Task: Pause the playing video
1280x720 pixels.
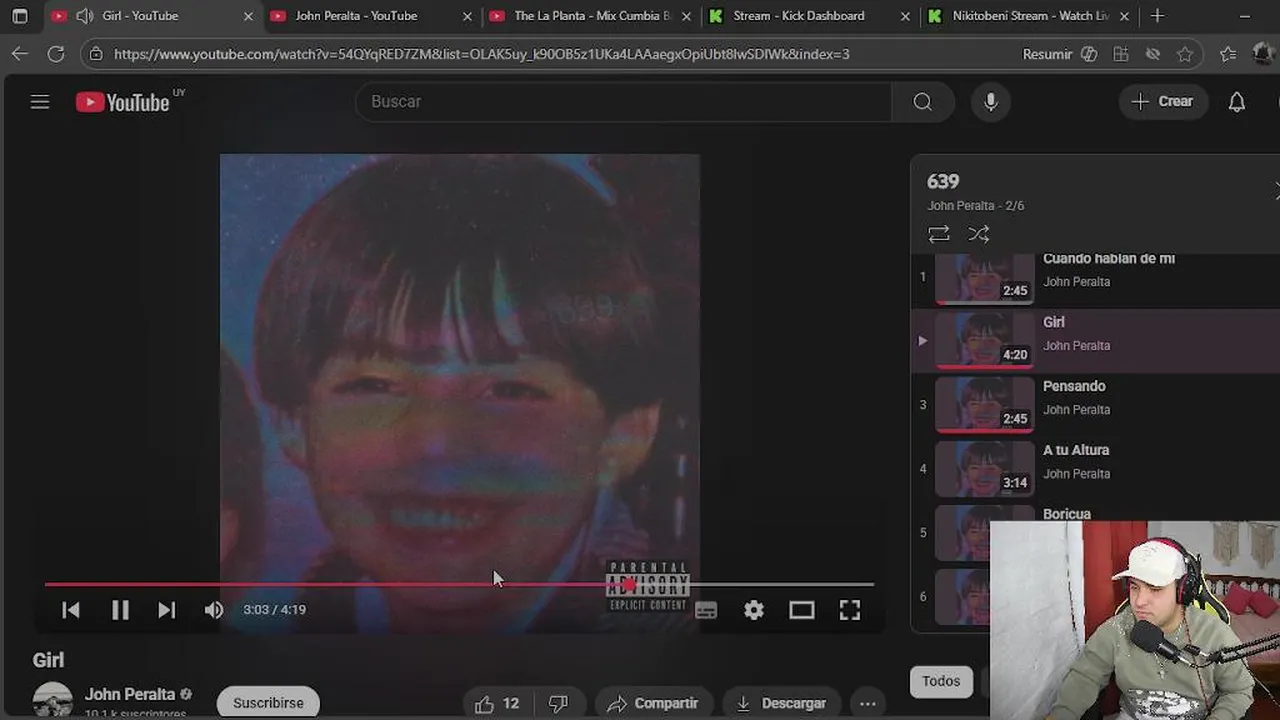Action: (x=120, y=610)
